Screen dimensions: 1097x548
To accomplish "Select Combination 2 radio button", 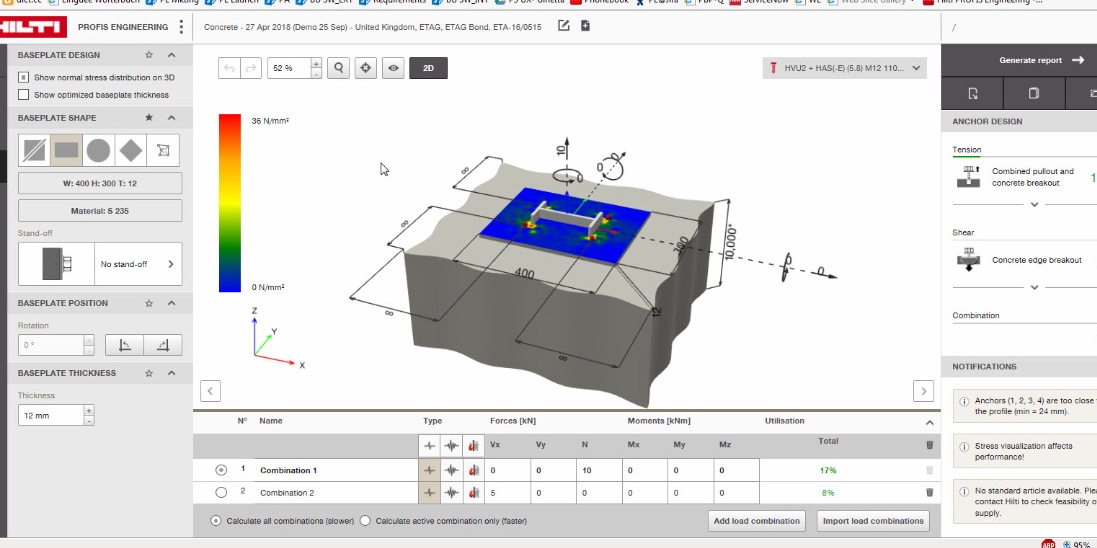I will tap(221, 492).
